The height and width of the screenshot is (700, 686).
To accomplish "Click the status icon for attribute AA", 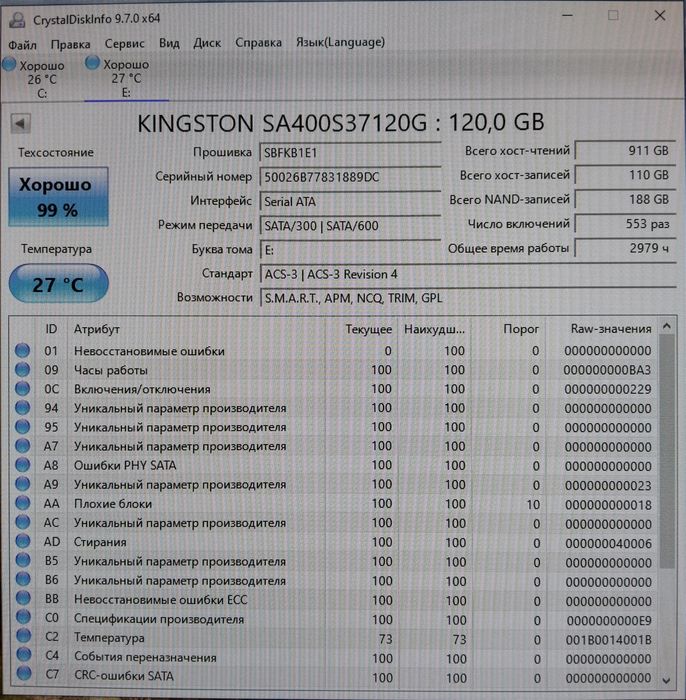I will click(23, 503).
